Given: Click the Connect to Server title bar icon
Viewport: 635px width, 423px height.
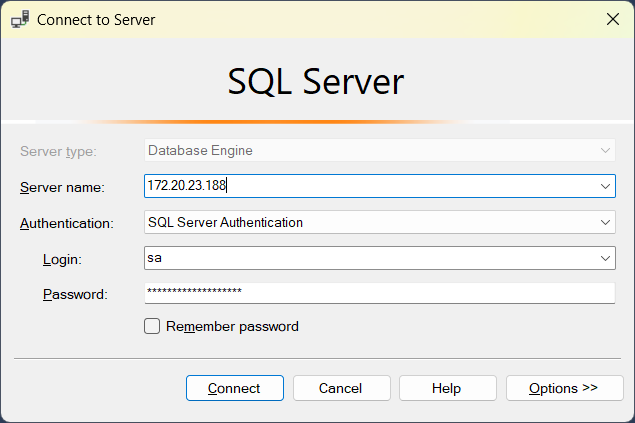Looking at the screenshot, I should pyautogui.click(x=20, y=19).
